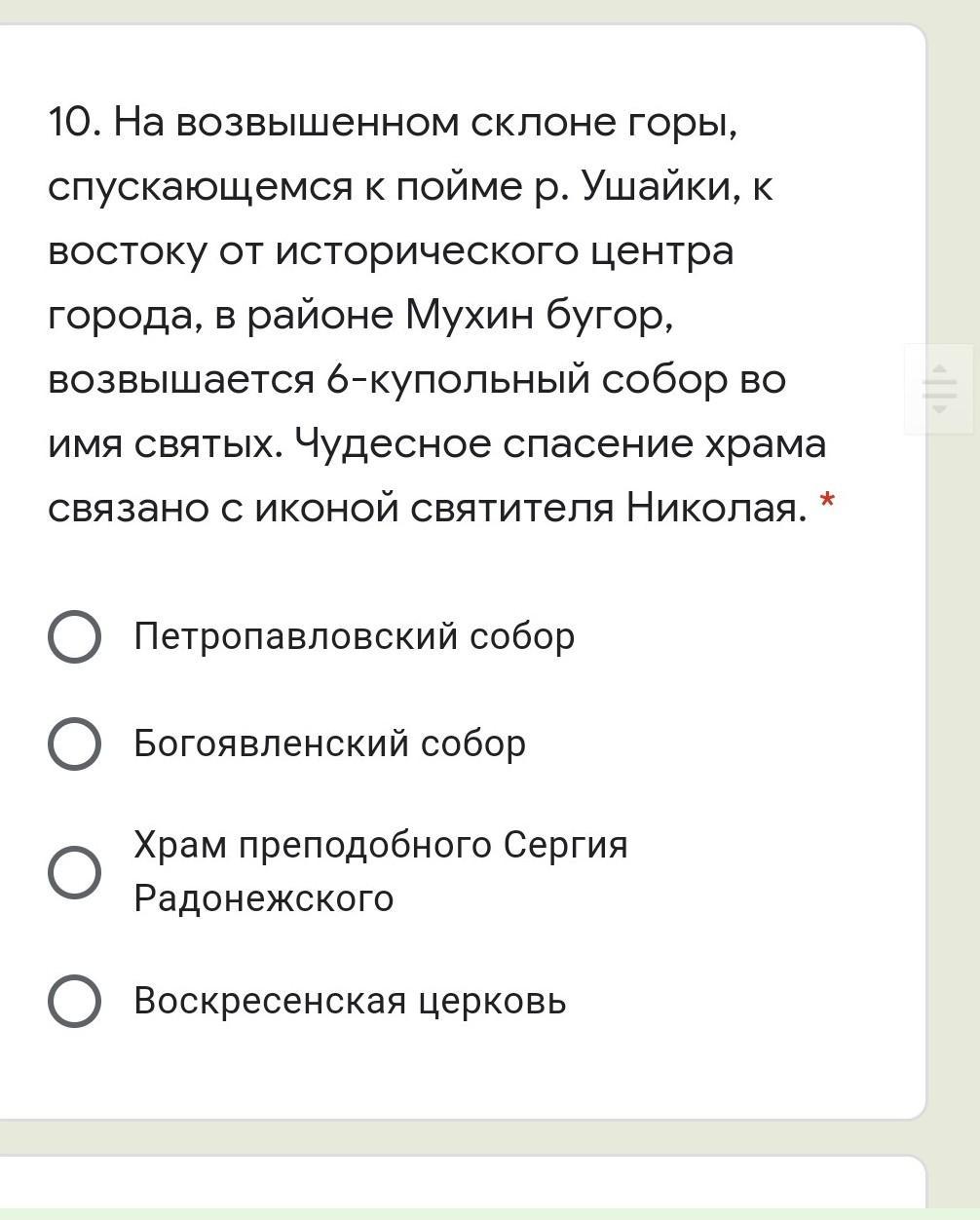Pick the Храм преподобного Сергия Радонежского radio
The width and height of the screenshot is (980, 1220).
(74, 871)
